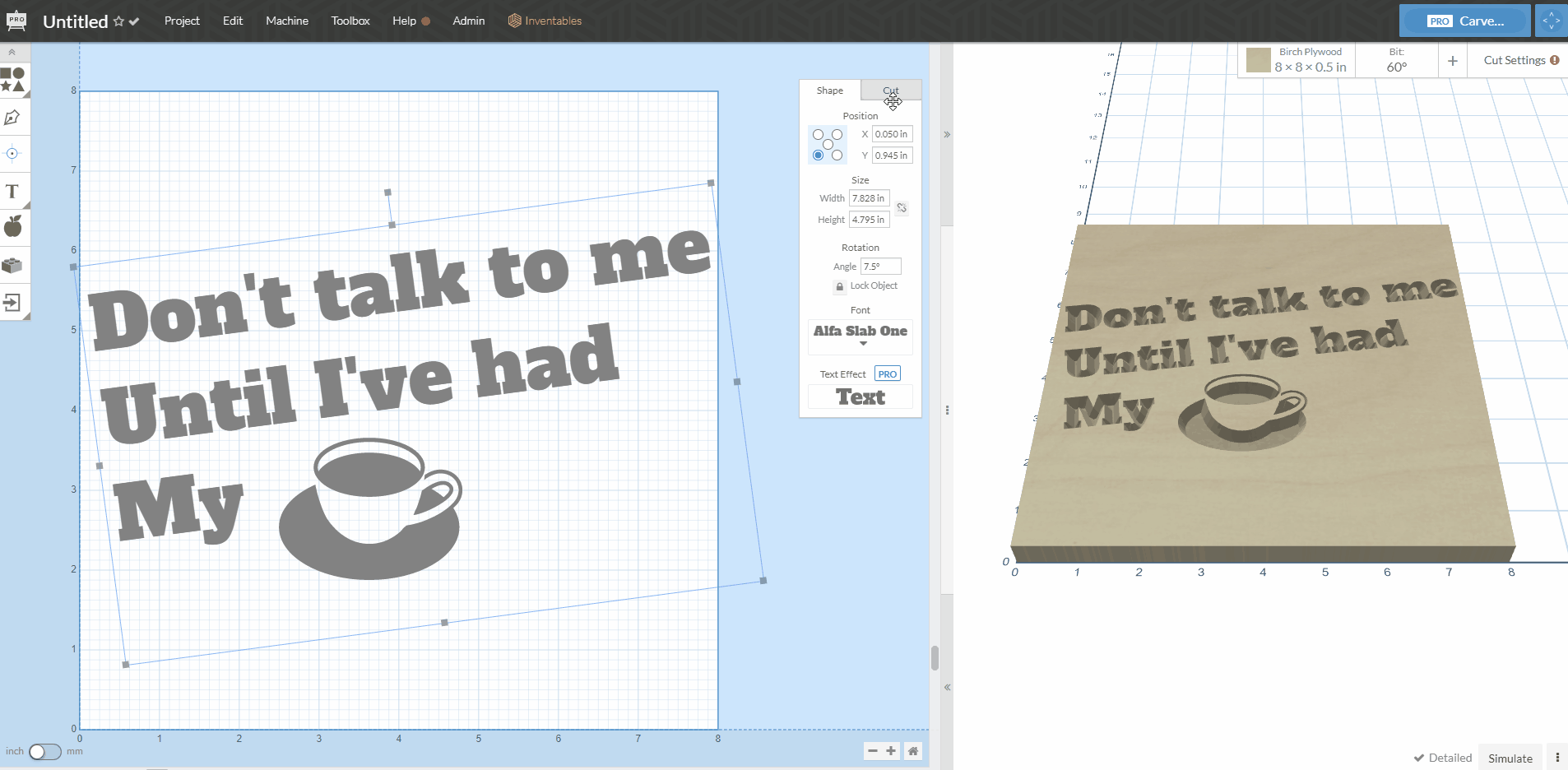The height and width of the screenshot is (770, 1568).
Task: Open the Apps (brick) tool
Action: point(12,265)
